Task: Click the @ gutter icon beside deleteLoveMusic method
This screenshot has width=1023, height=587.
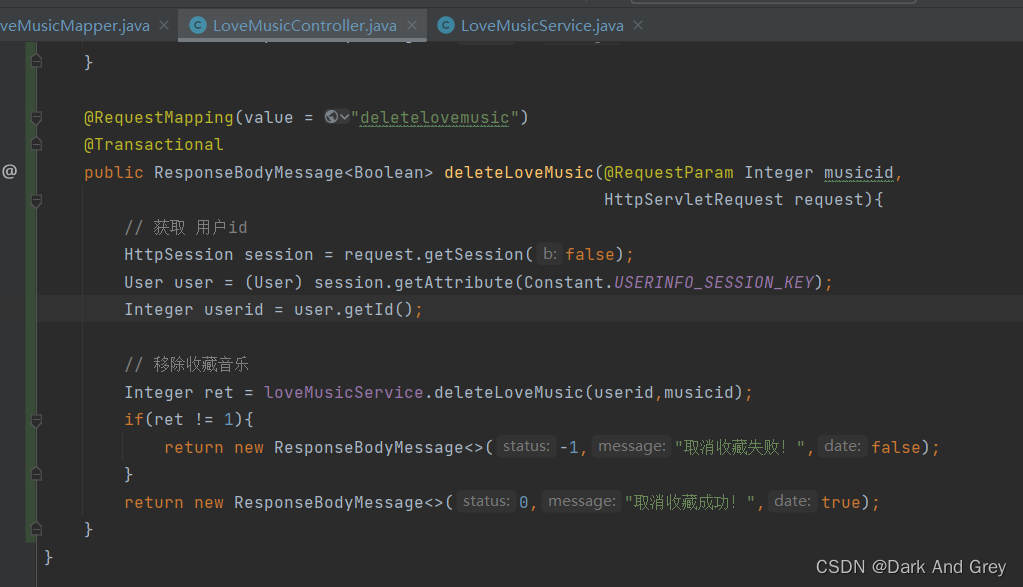Action: (10, 172)
